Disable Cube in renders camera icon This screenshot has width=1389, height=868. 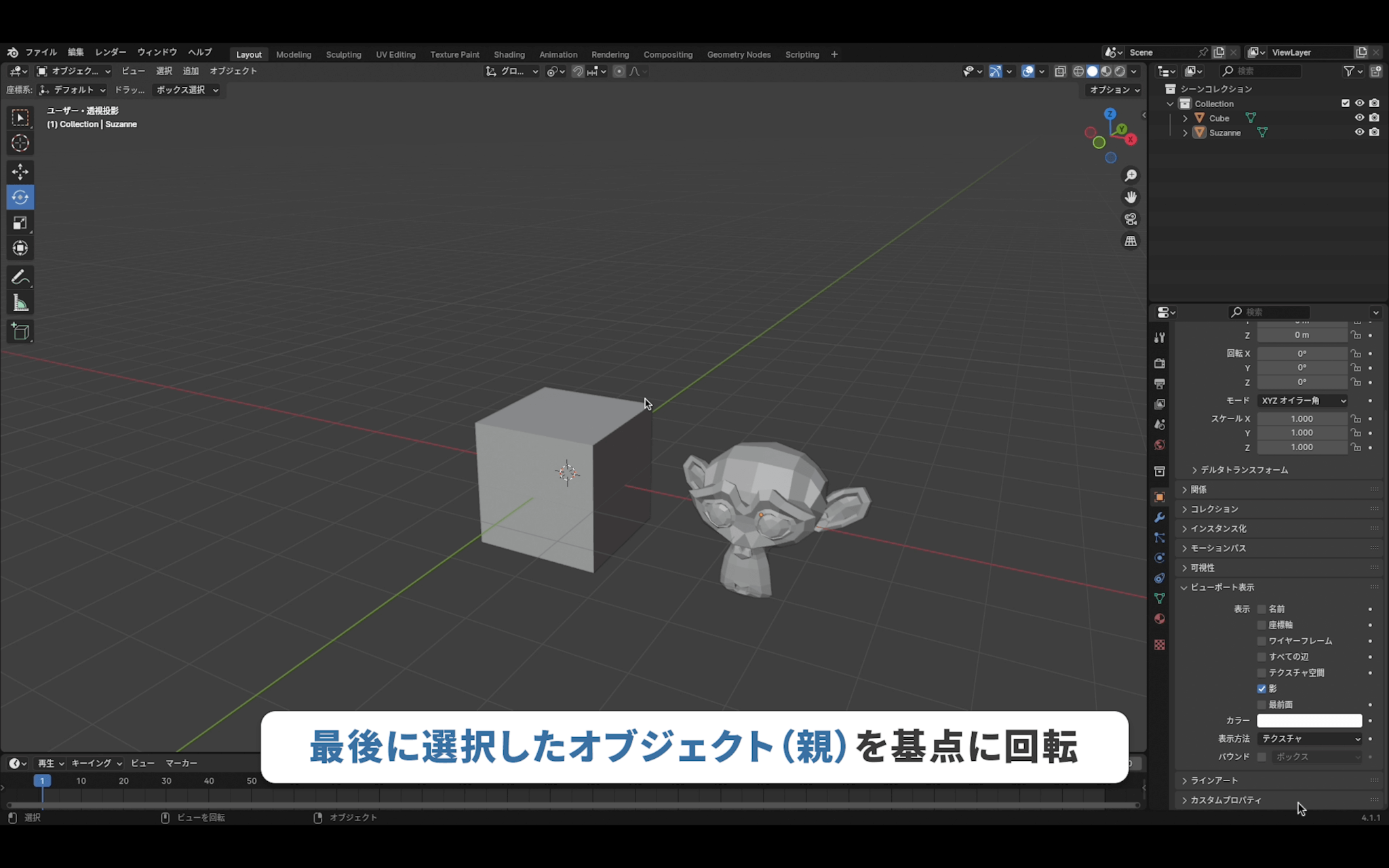[x=1374, y=118]
